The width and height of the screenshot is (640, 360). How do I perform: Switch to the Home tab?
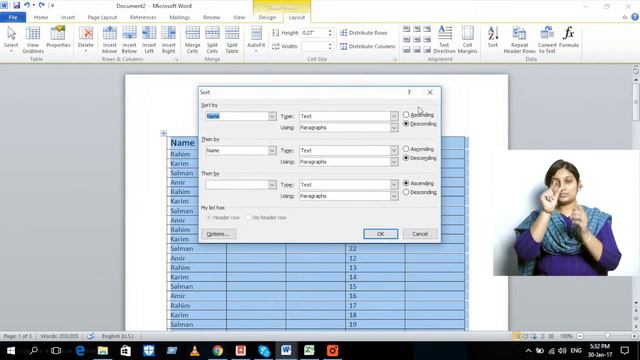pos(41,17)
